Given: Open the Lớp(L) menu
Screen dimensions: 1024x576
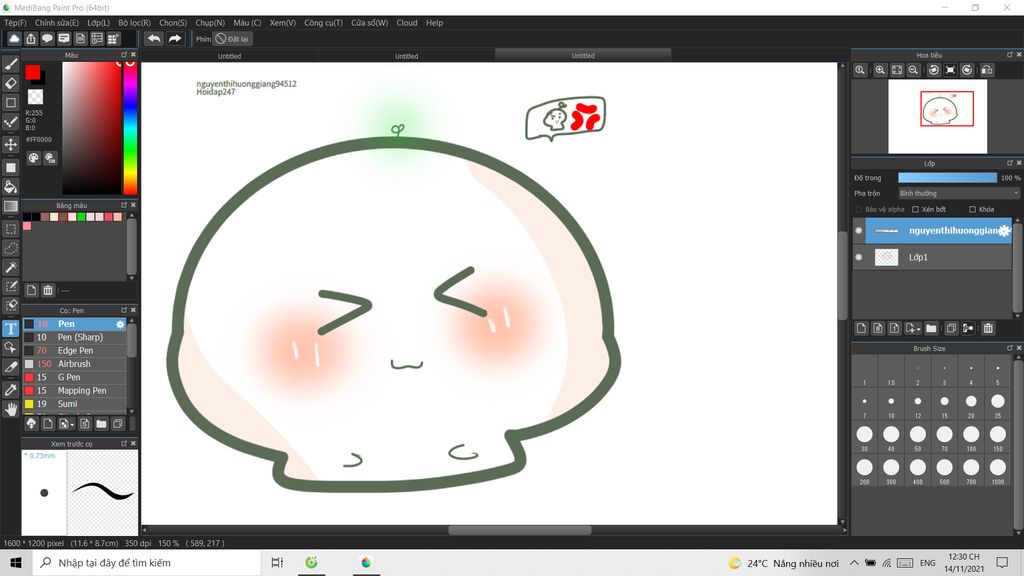Looking at the screenshot, I should point(99,23).
